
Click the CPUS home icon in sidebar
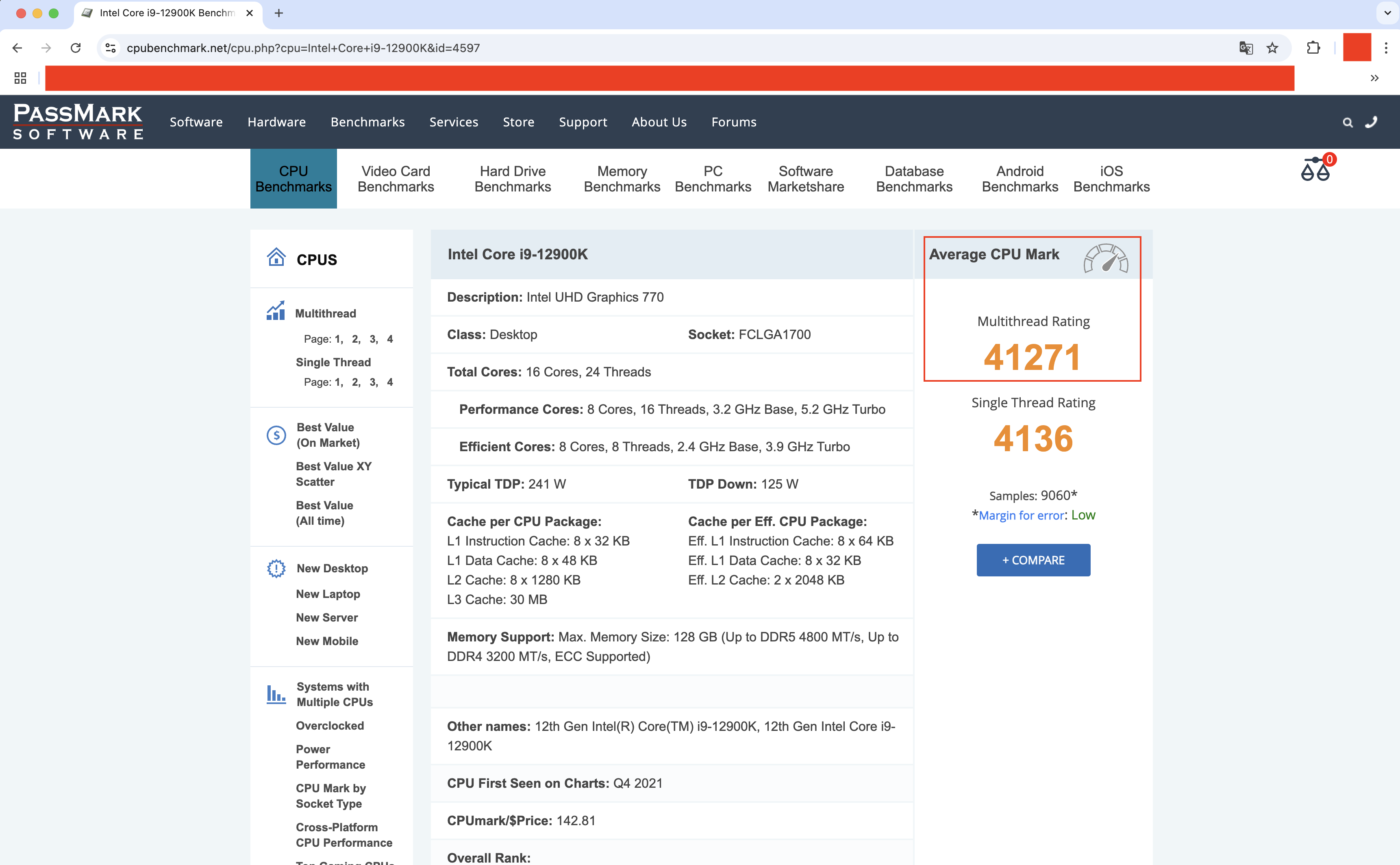point(276,257)
